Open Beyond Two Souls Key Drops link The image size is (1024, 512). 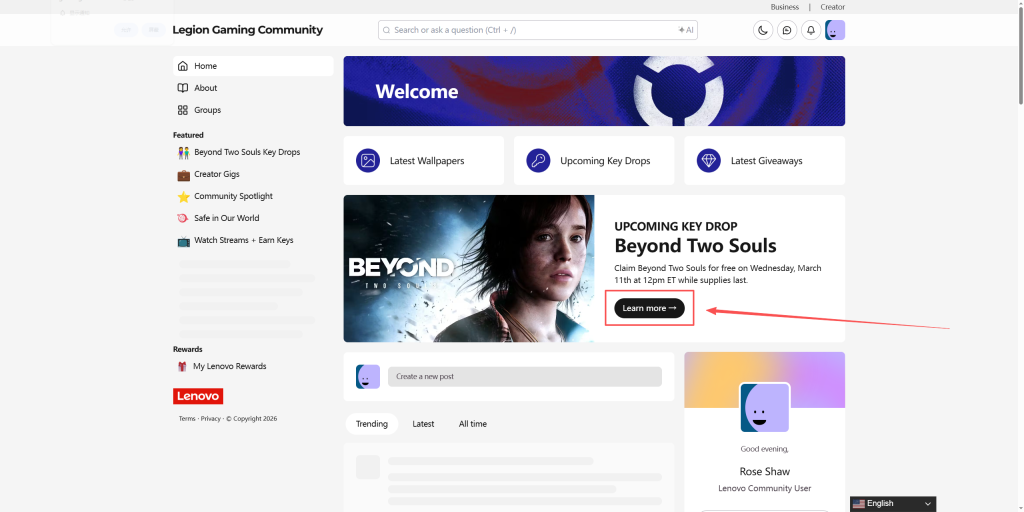tap(246, 153)
